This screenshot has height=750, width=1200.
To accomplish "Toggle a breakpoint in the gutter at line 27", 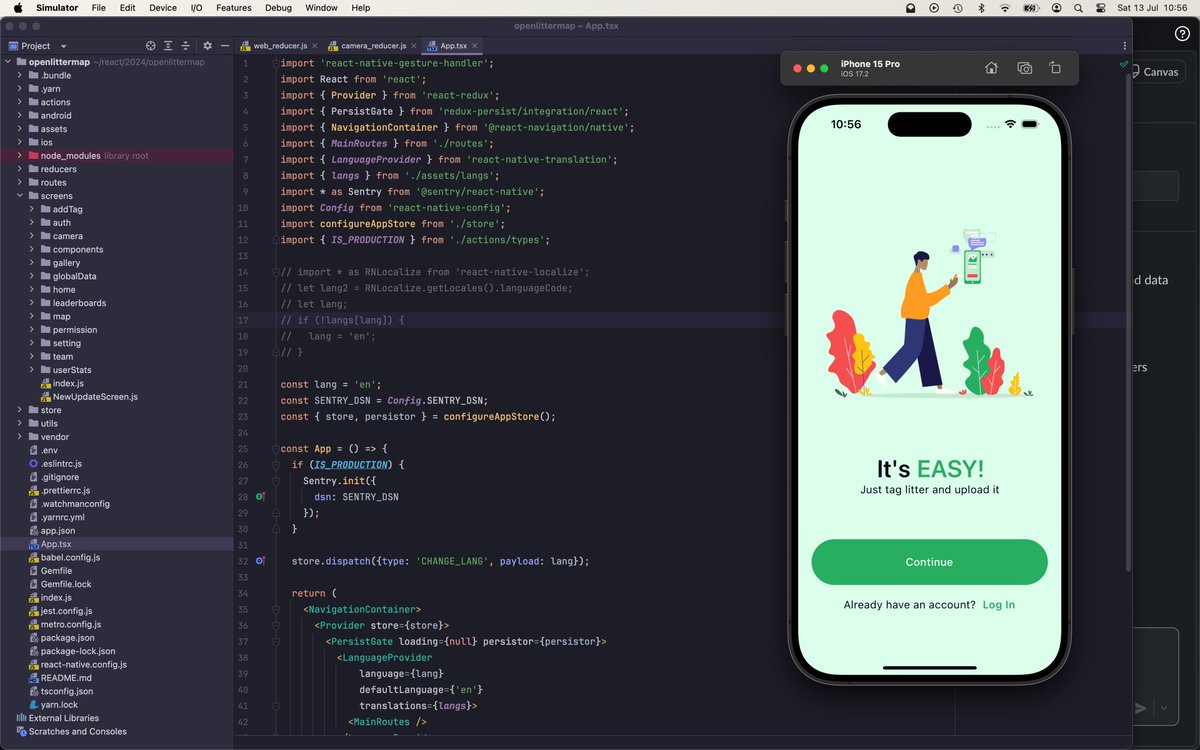I will [260, 480].
